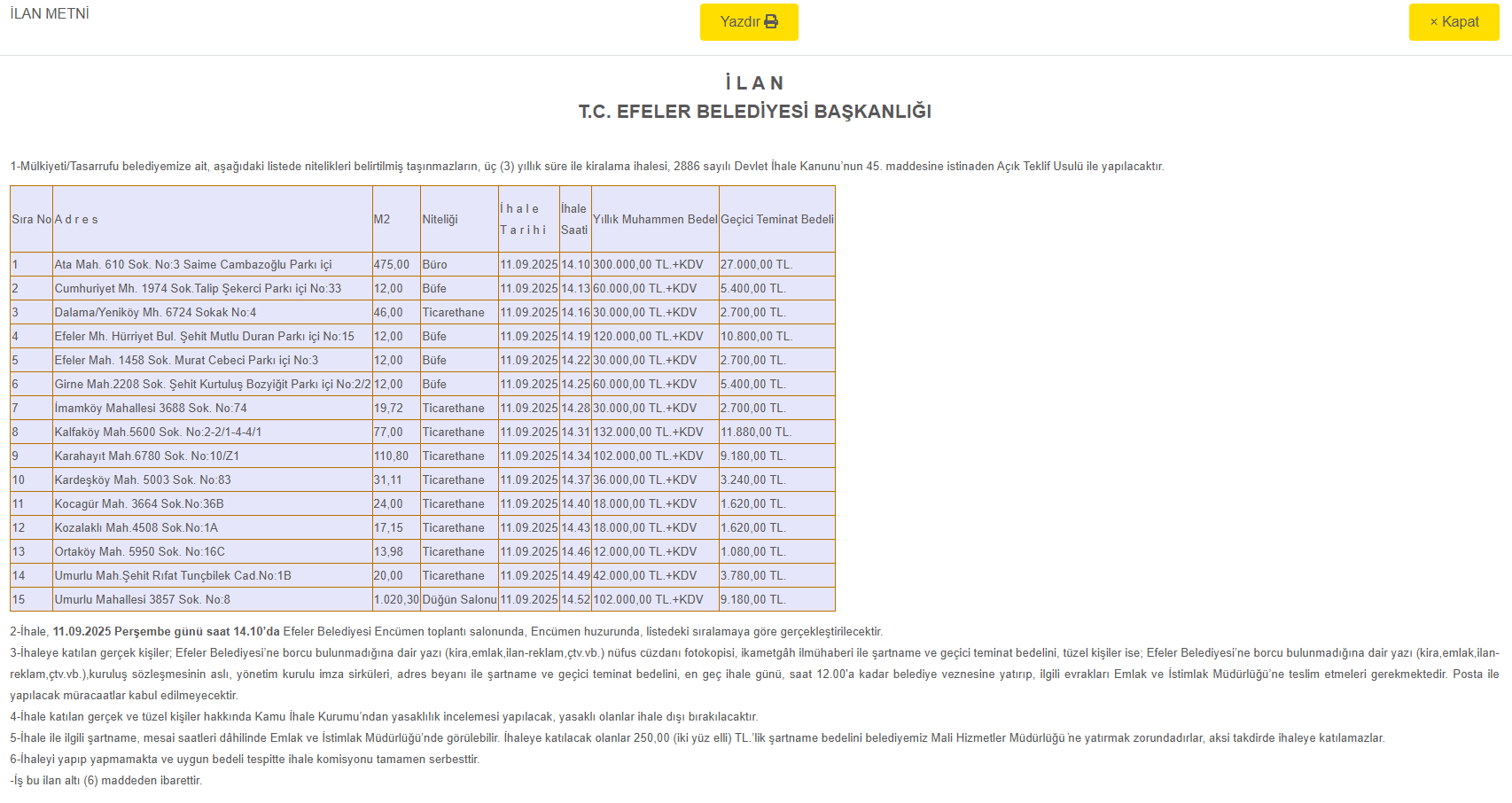
Task: Click the address 'Dalama/Yeniköy Mh. 6724 Sokak No:4'
Action: [155, 313]
